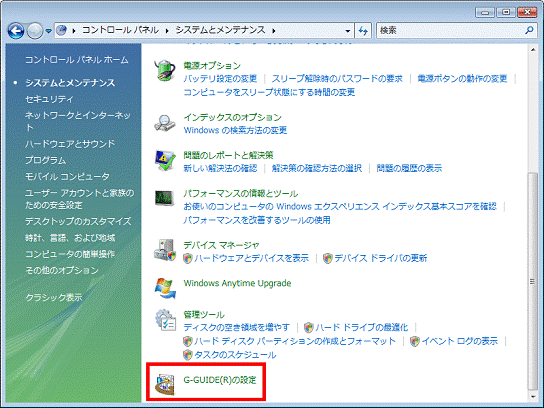The height and width of the screenshot is (408, 544).
Task: Click the scrollbar down arrow
Action: point(533,397)
